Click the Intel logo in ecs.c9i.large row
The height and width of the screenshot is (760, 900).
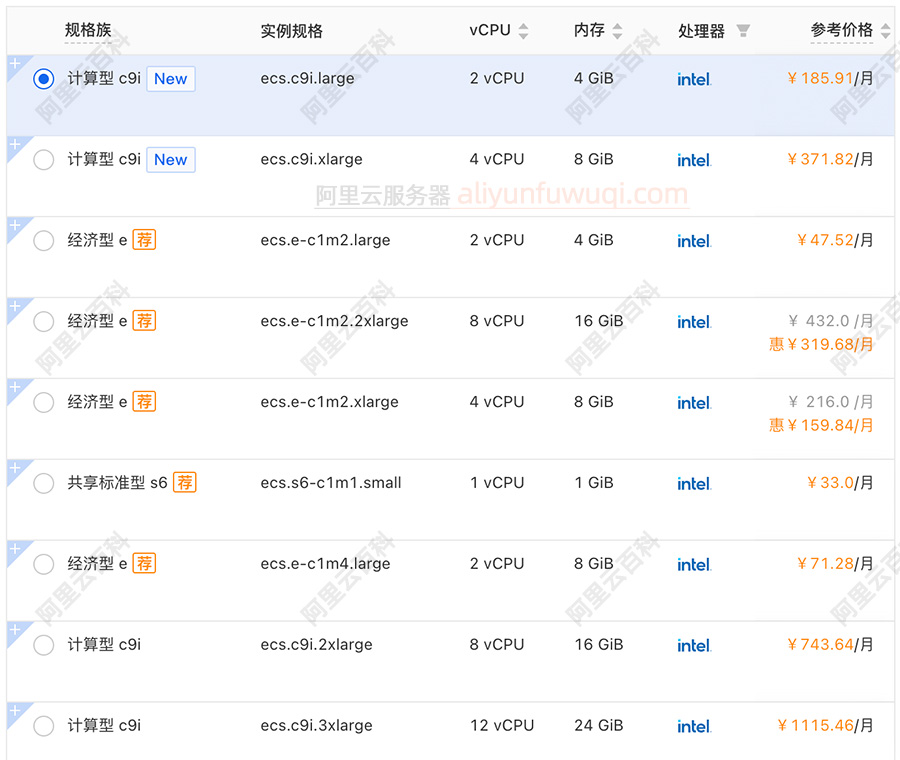pos(694,79)
